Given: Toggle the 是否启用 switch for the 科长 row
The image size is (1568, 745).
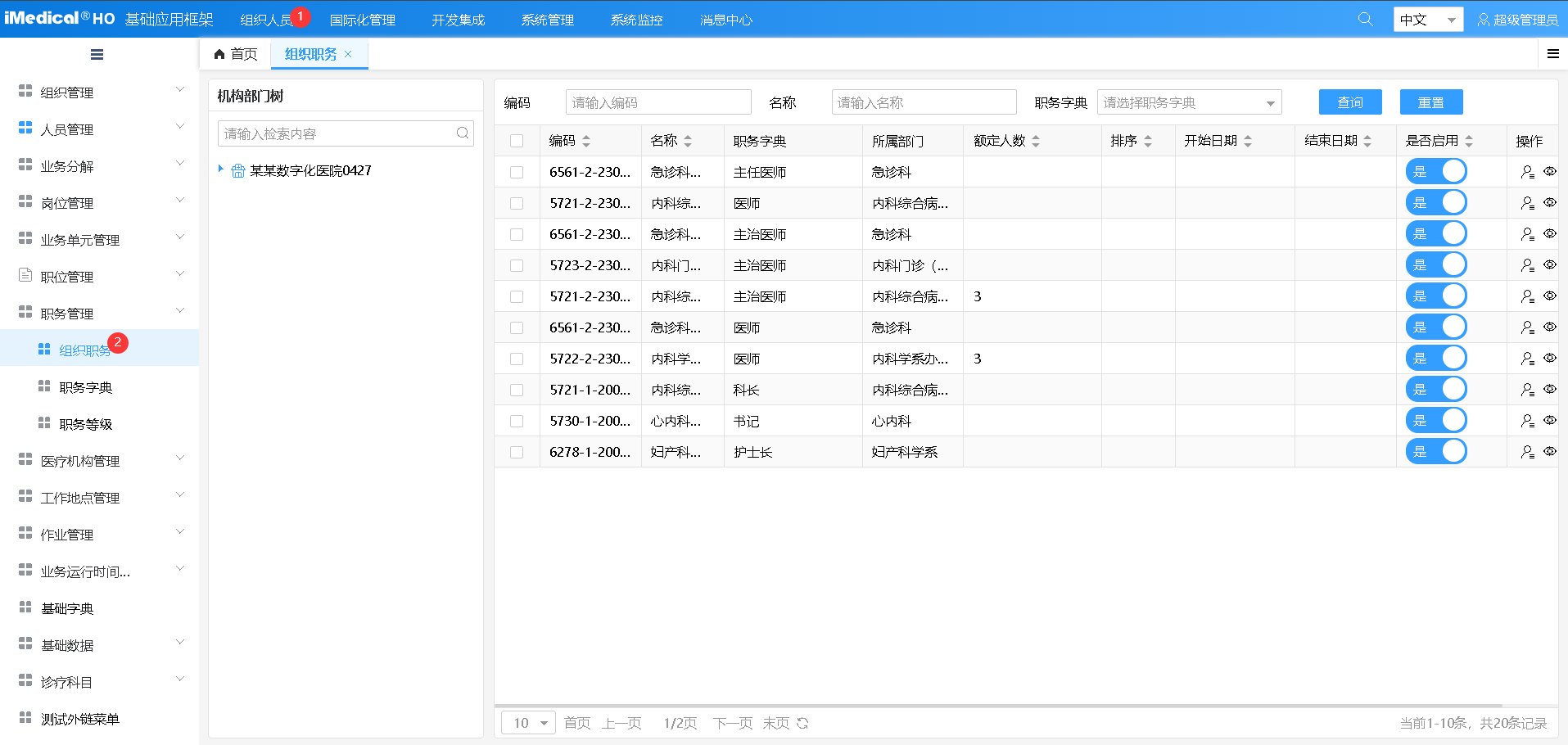Looking at the screenshot, I should tap(1435, 390).
